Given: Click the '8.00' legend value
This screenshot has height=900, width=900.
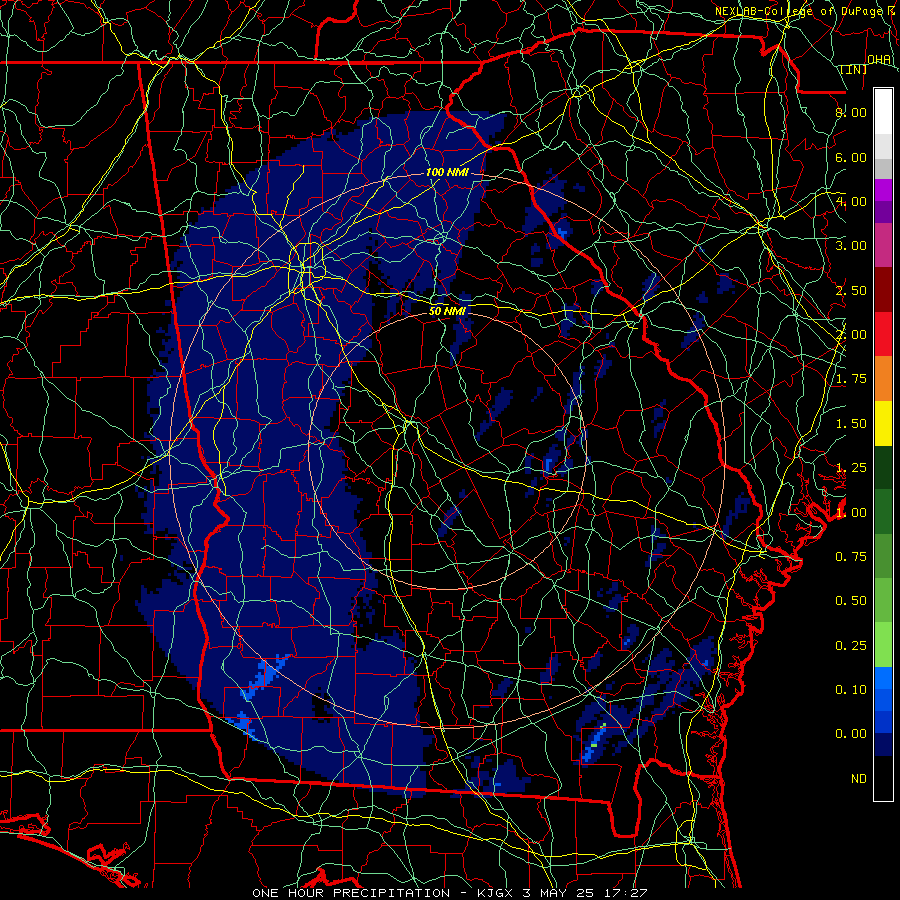Looking at the screenshot, I should (x=851, y=112).
